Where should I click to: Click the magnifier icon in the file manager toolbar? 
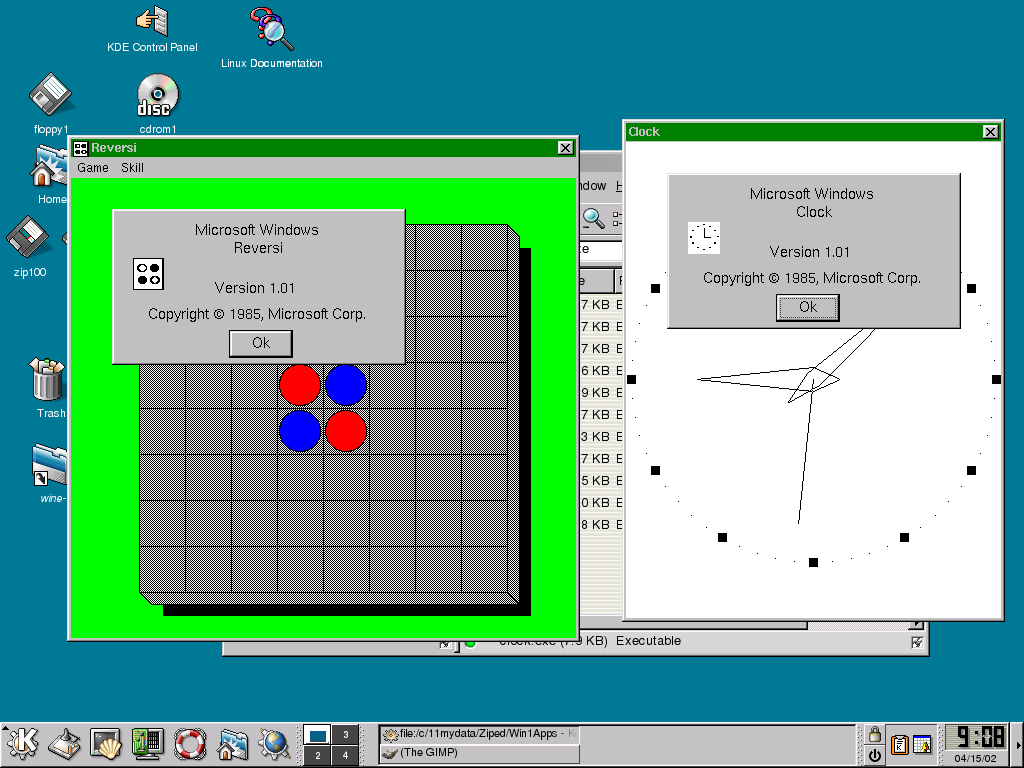point(594,219)
